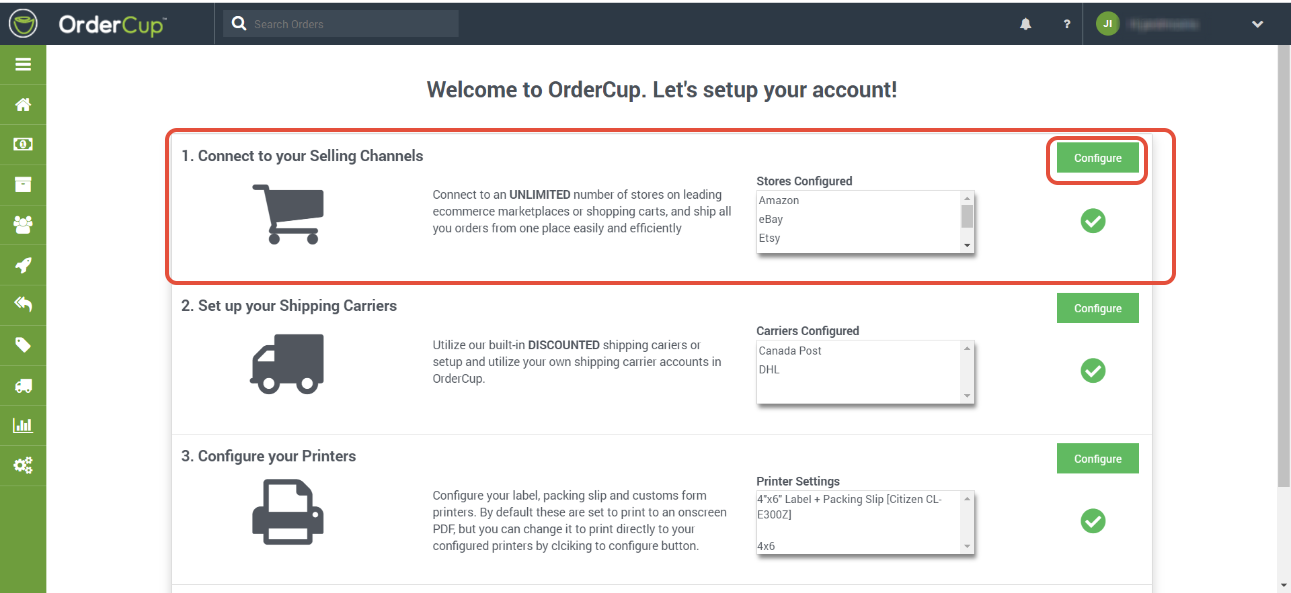Click Selling Channels green check mark
This screenshot has height=593, width=1291.
tap(1093, 221)
